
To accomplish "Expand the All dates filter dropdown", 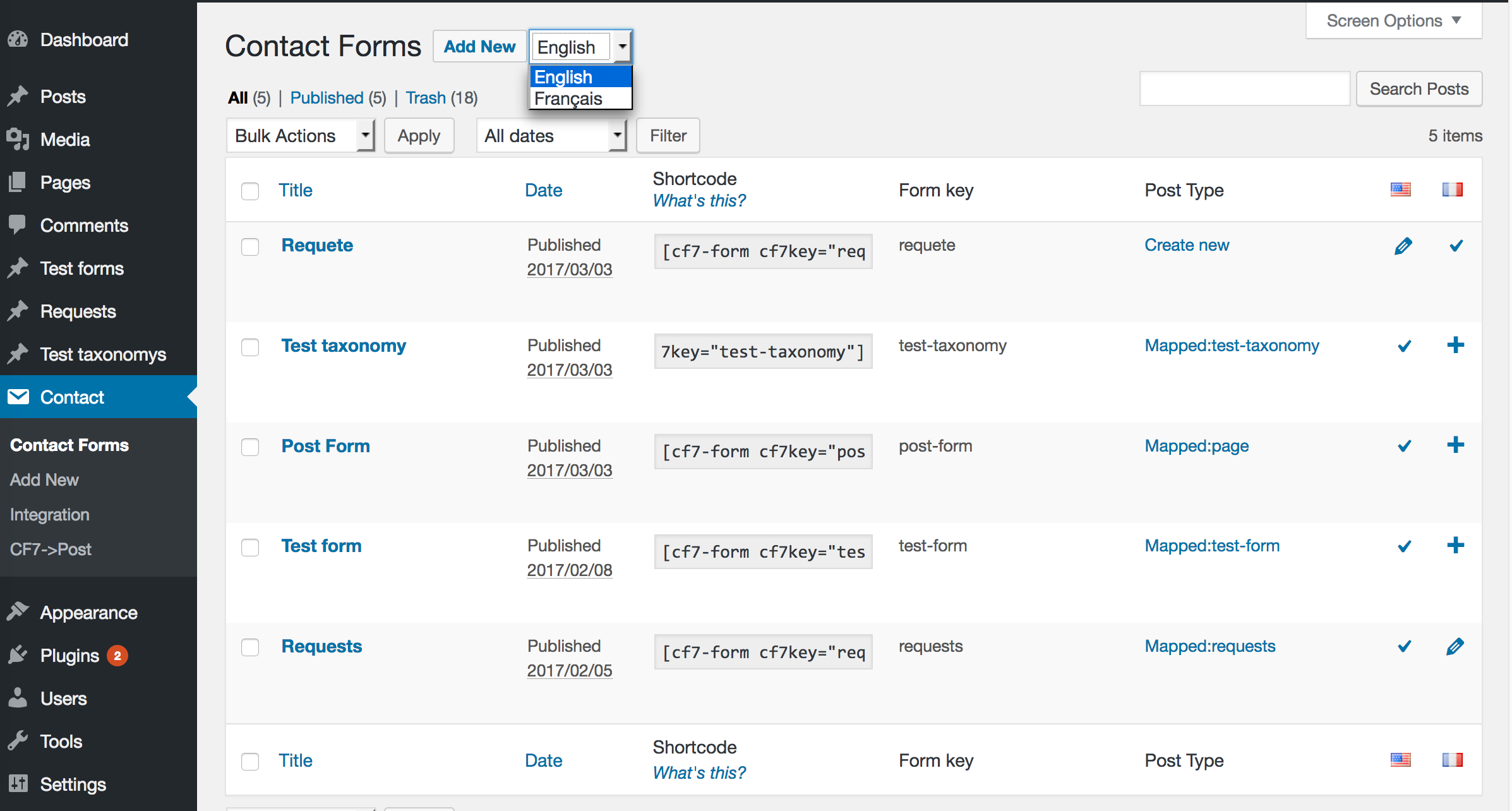I will [x=551, y=136].
